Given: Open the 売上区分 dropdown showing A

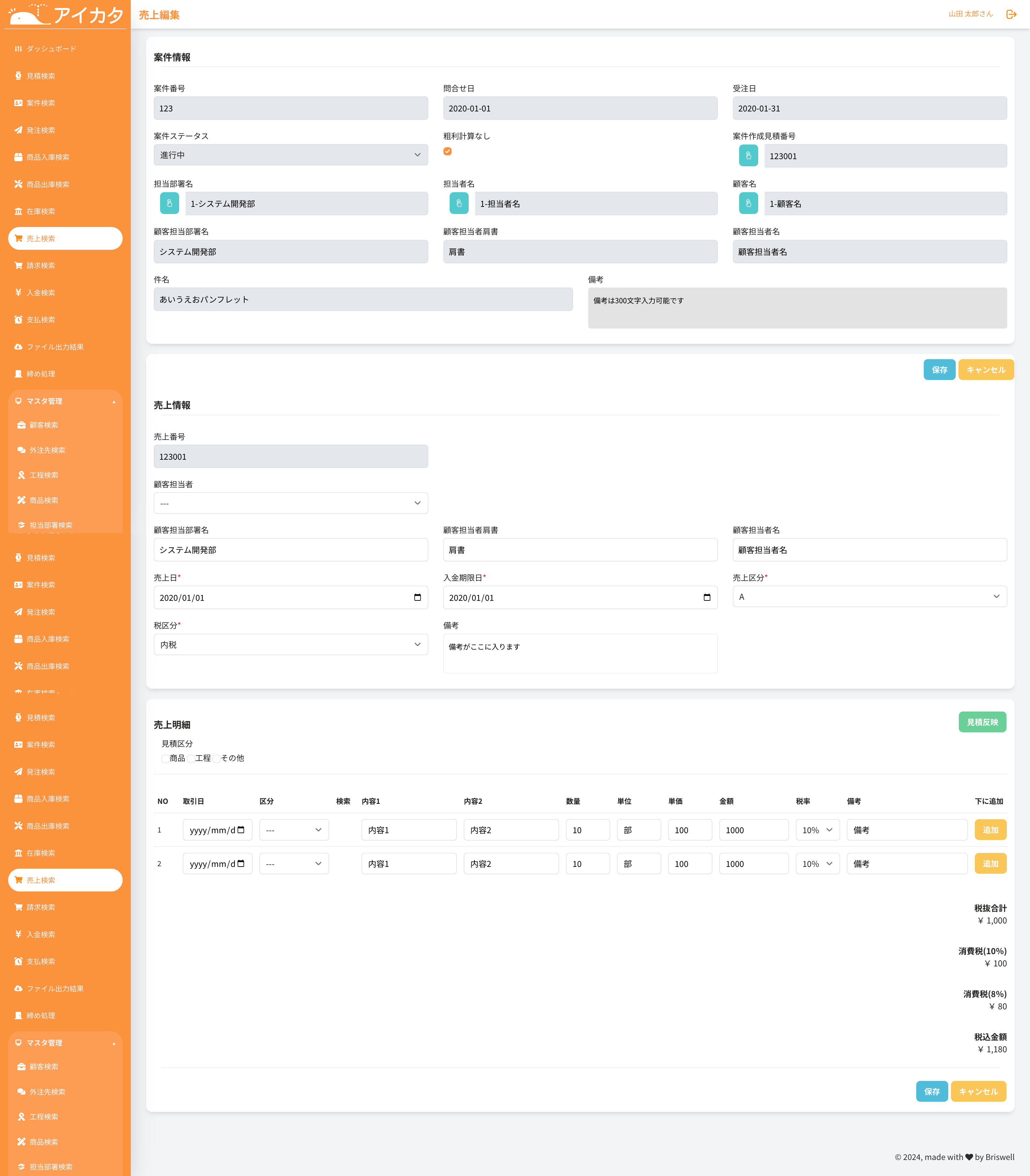Looking at the screenshot, I should pos(869,597).
